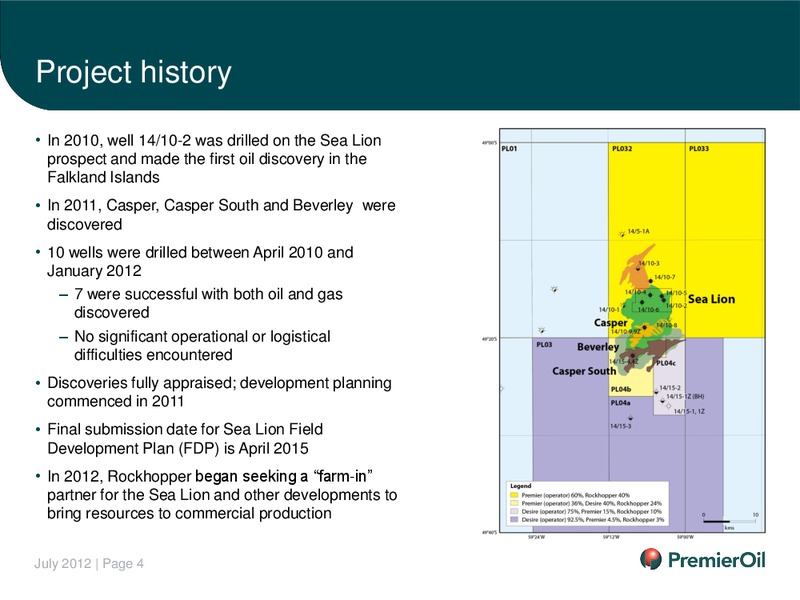Click the "14/10-1" well label

(609, 310)
